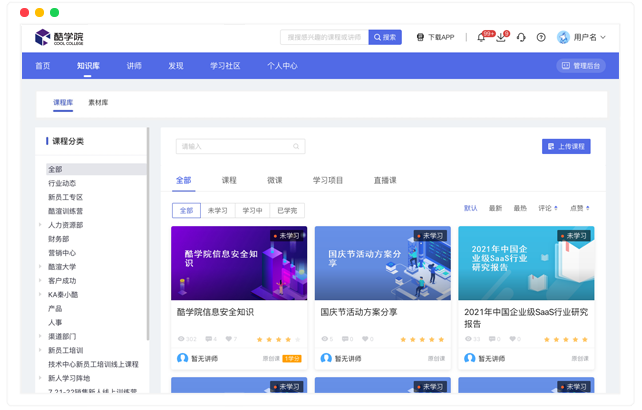Image resolution: width=642 pixels, height=410 pixels.
Task: Switch to the 课程 content tab
Action: [x=229, y=180]
